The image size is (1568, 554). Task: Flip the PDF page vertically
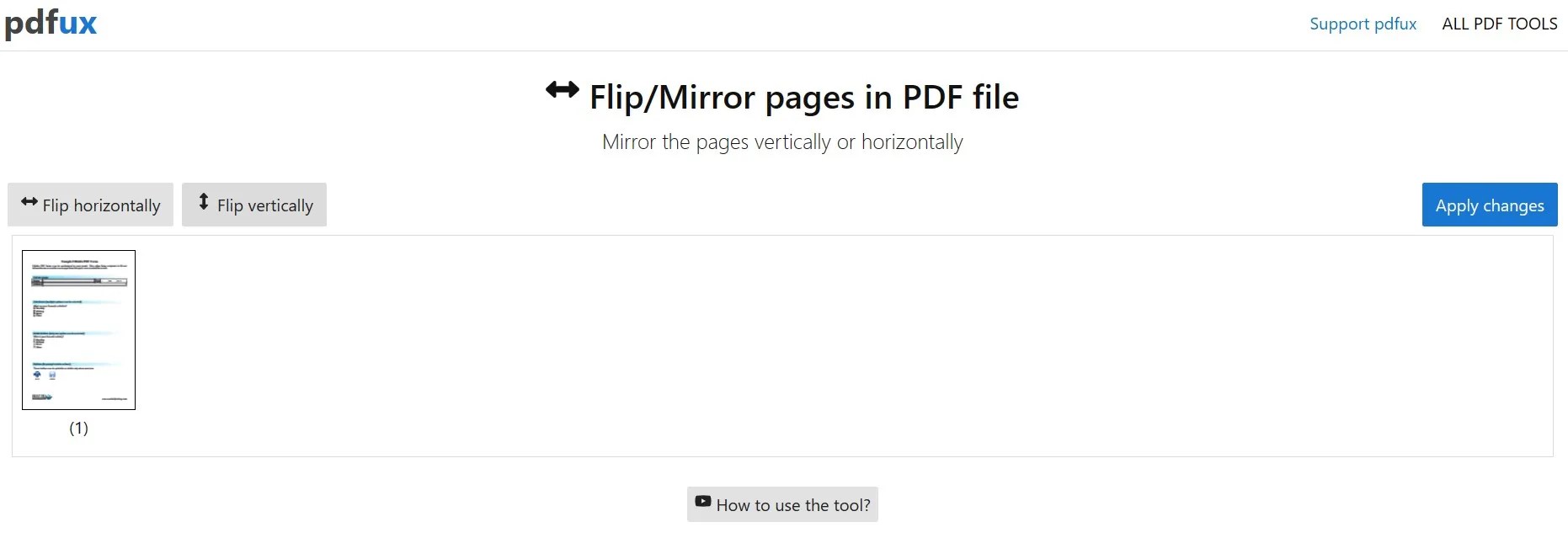pyautogui.click(x=253, y=205)
